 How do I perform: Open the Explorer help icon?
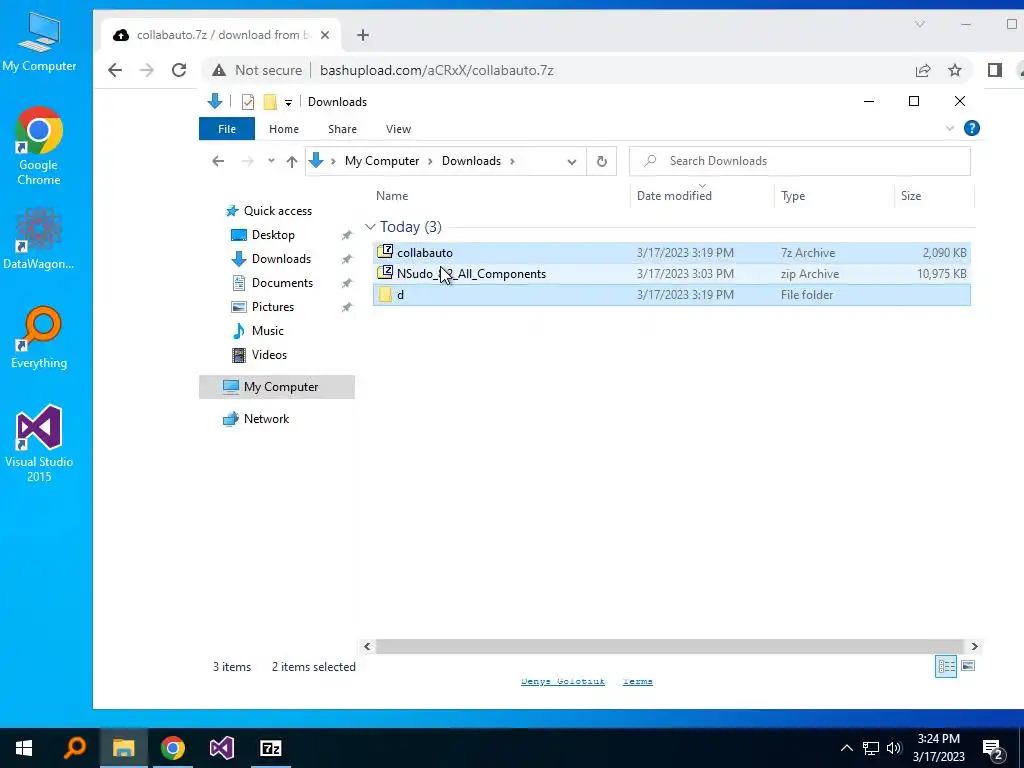971,129
